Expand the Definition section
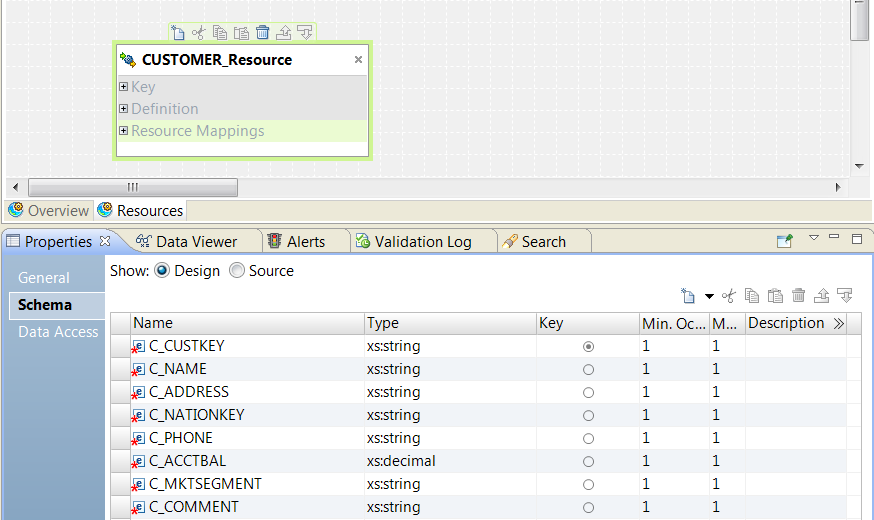The height and width of the screenshot is (520, 874). click(x=124, y=109)
